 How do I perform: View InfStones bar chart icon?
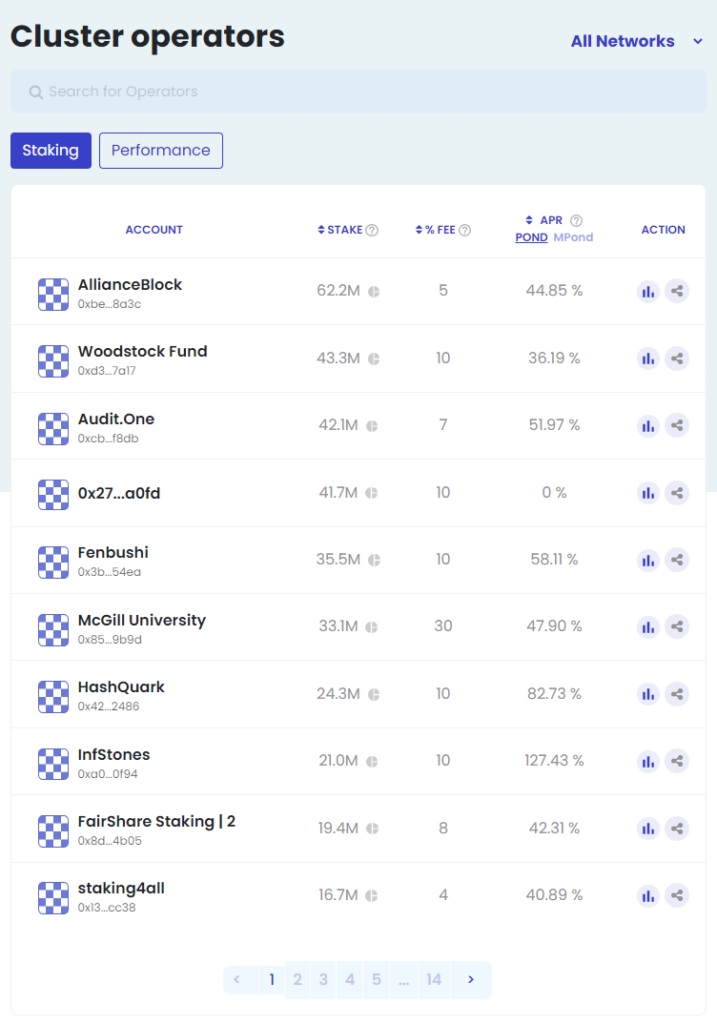[648, 761]
